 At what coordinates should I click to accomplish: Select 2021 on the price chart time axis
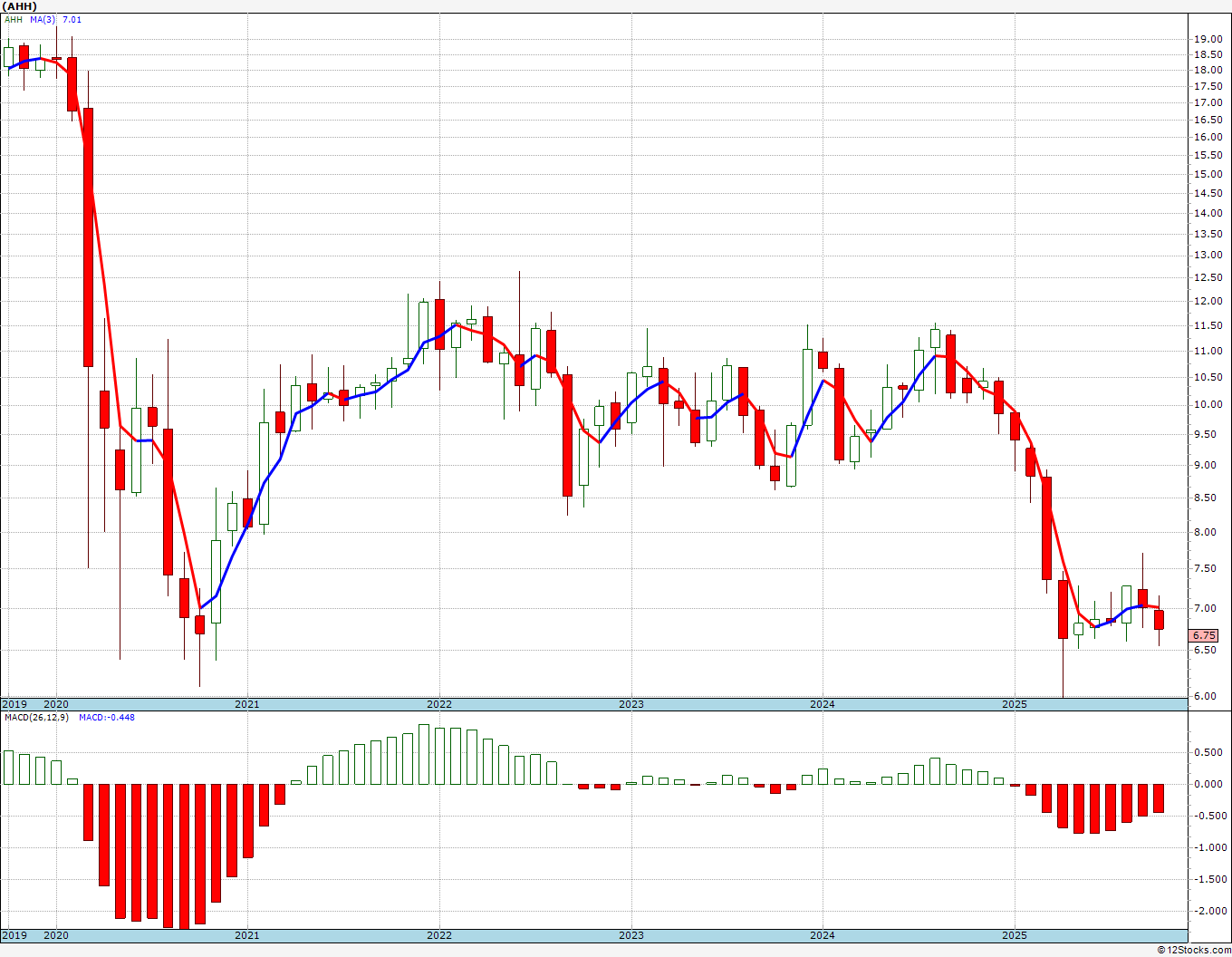tap(247, 704)
